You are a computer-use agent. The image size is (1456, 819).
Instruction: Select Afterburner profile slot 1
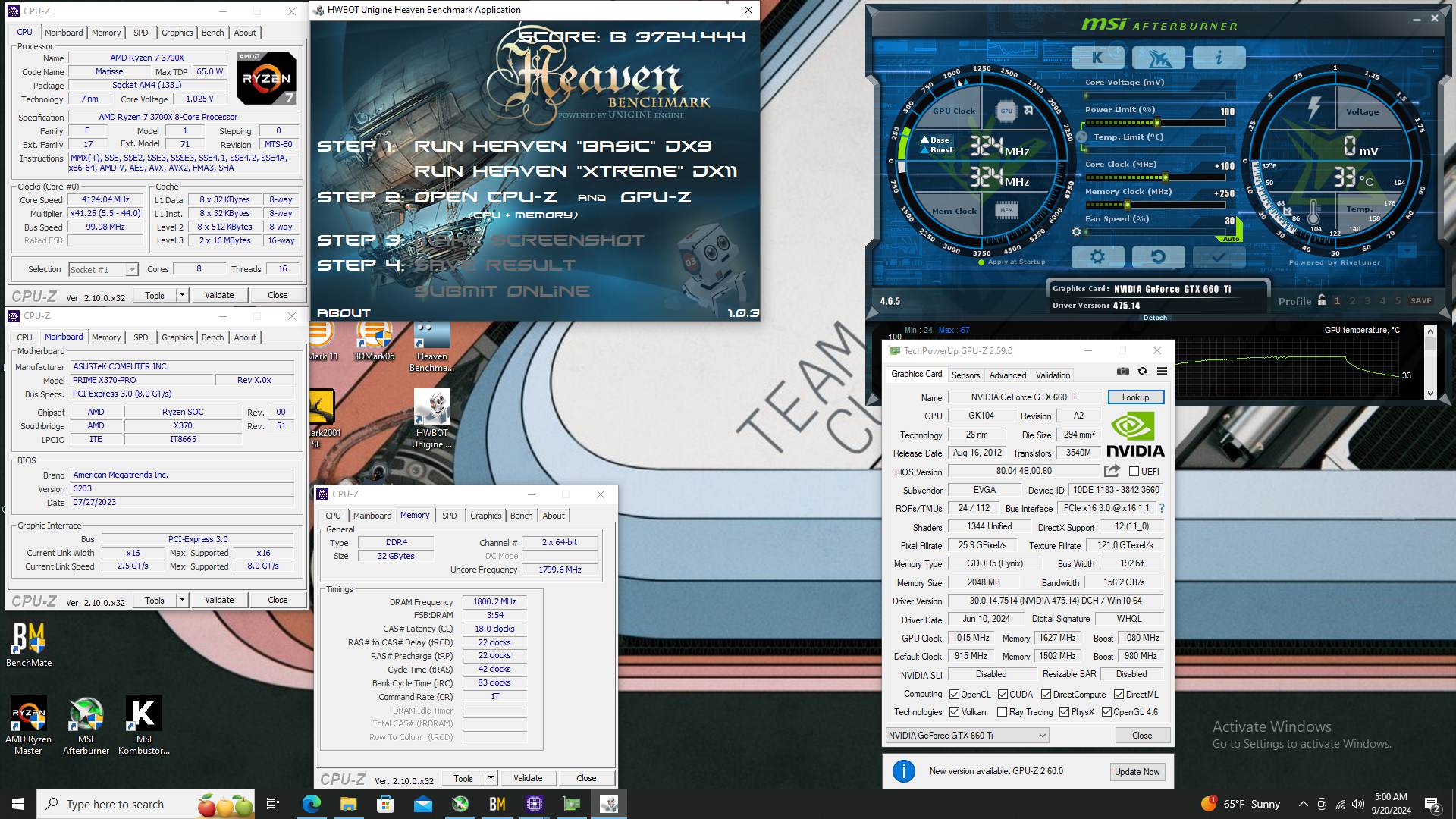[x=1337, y=301]
